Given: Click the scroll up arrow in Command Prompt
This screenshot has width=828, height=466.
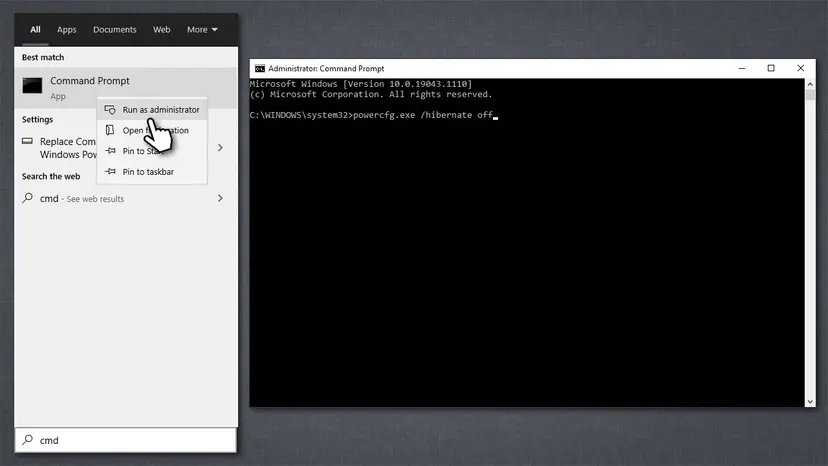Looking at the screenshot, I should (810, 84).
